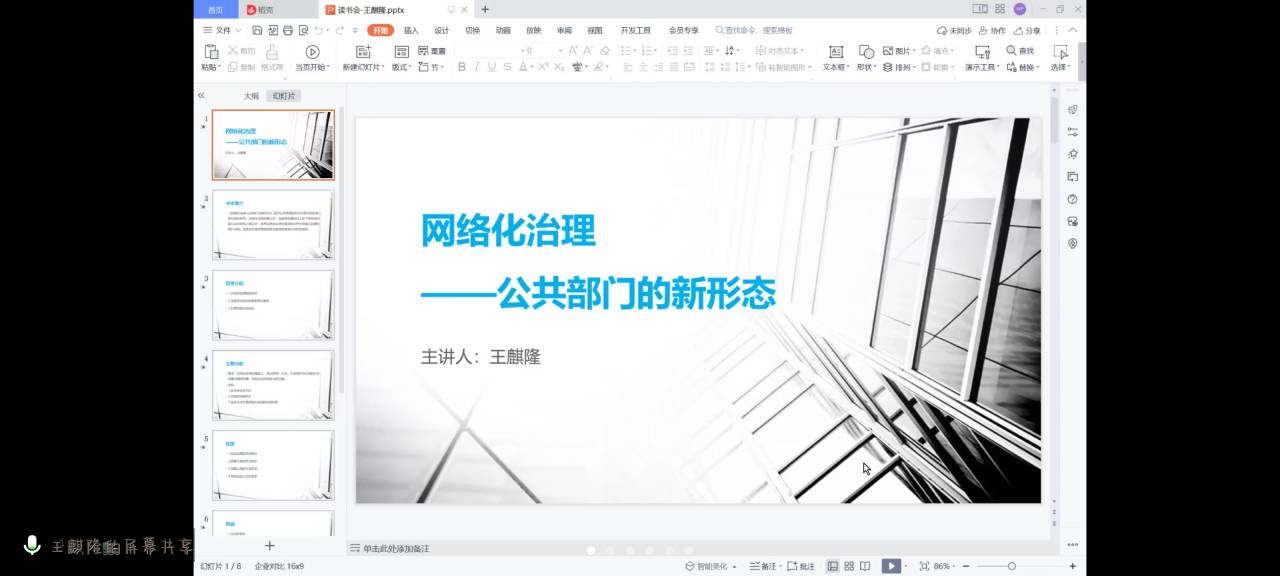Add a new slide with plus button
Screen dimensions: 1280x576
point(269,546)
